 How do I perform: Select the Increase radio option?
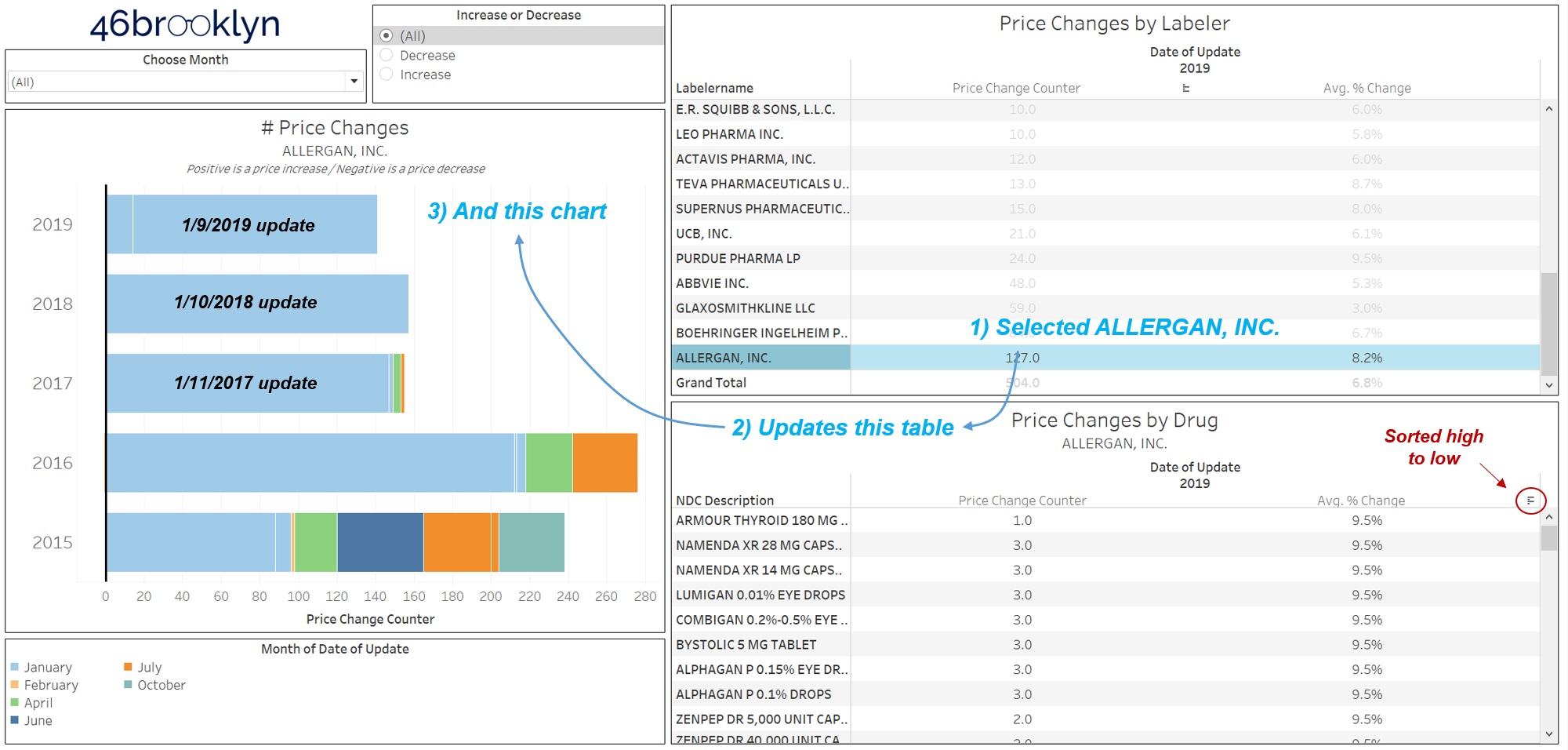point(386,74)
